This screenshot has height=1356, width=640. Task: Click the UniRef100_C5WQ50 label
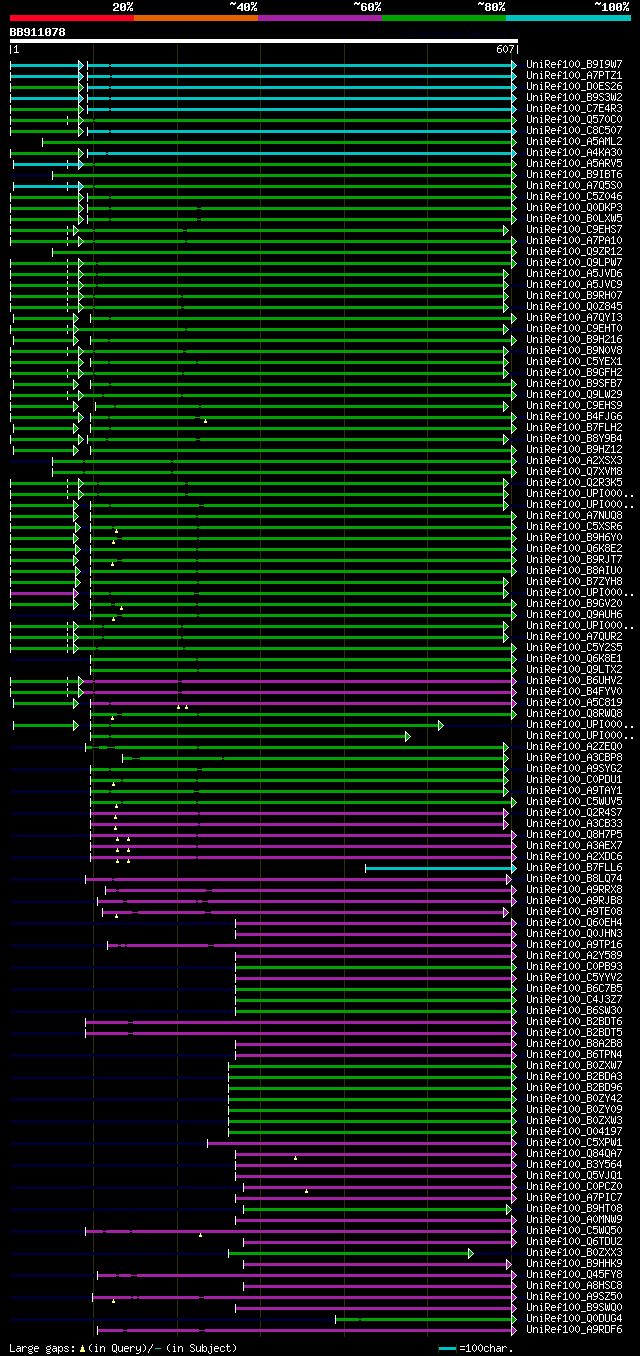click(x=574, y=1230)
